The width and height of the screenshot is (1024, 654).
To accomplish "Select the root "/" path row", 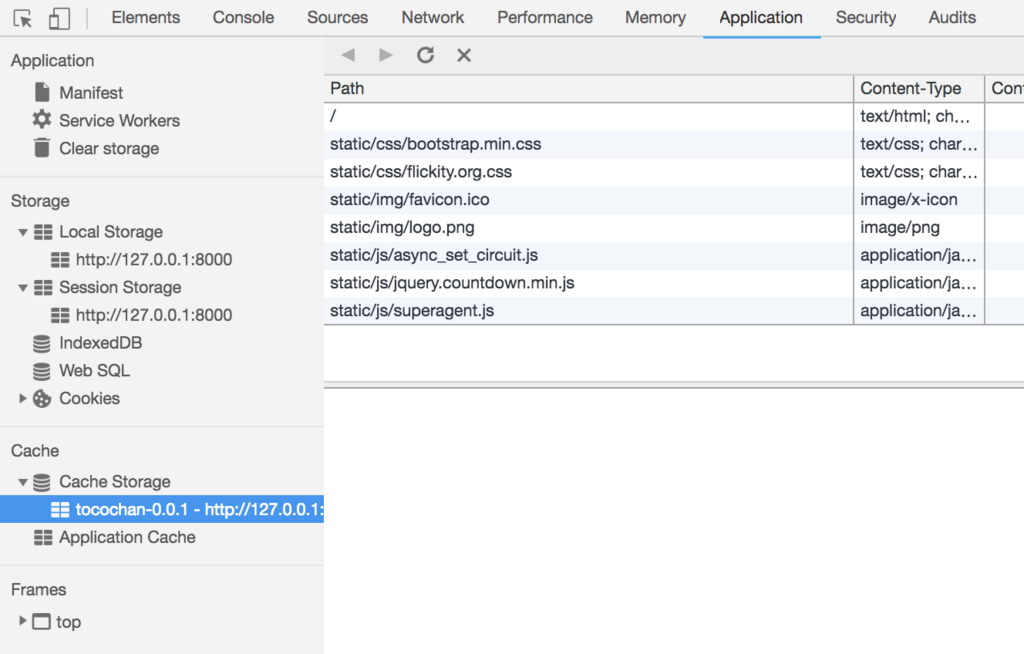I will [x=588, y=116].
